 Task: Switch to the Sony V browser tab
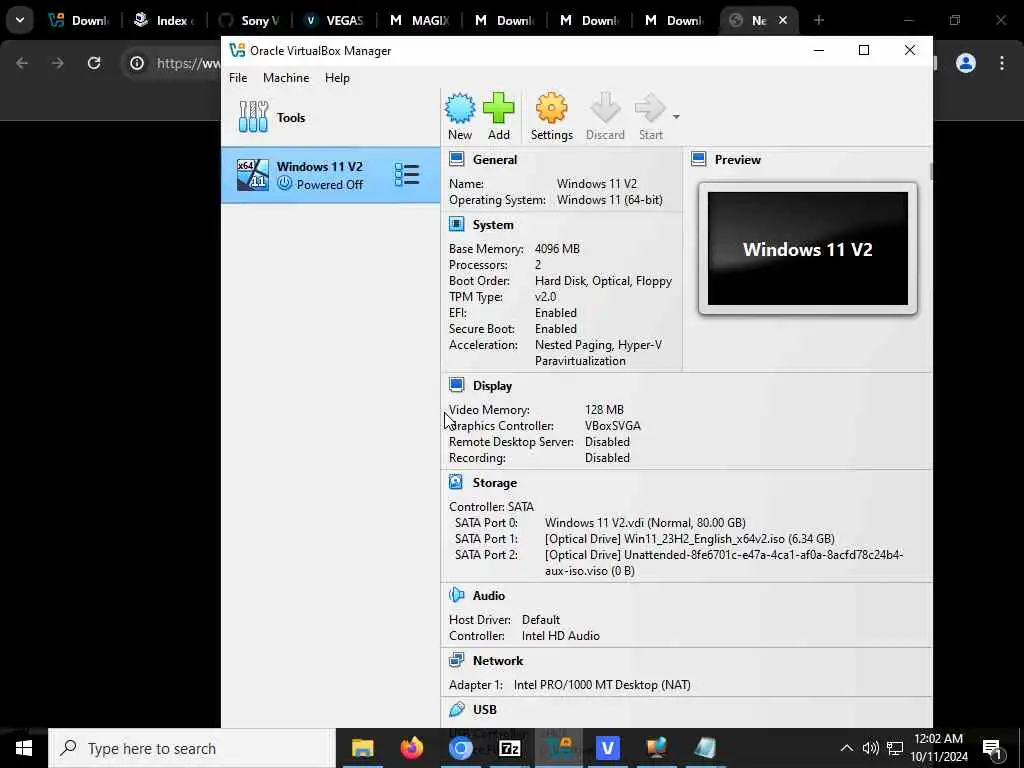tap(249, 20)
